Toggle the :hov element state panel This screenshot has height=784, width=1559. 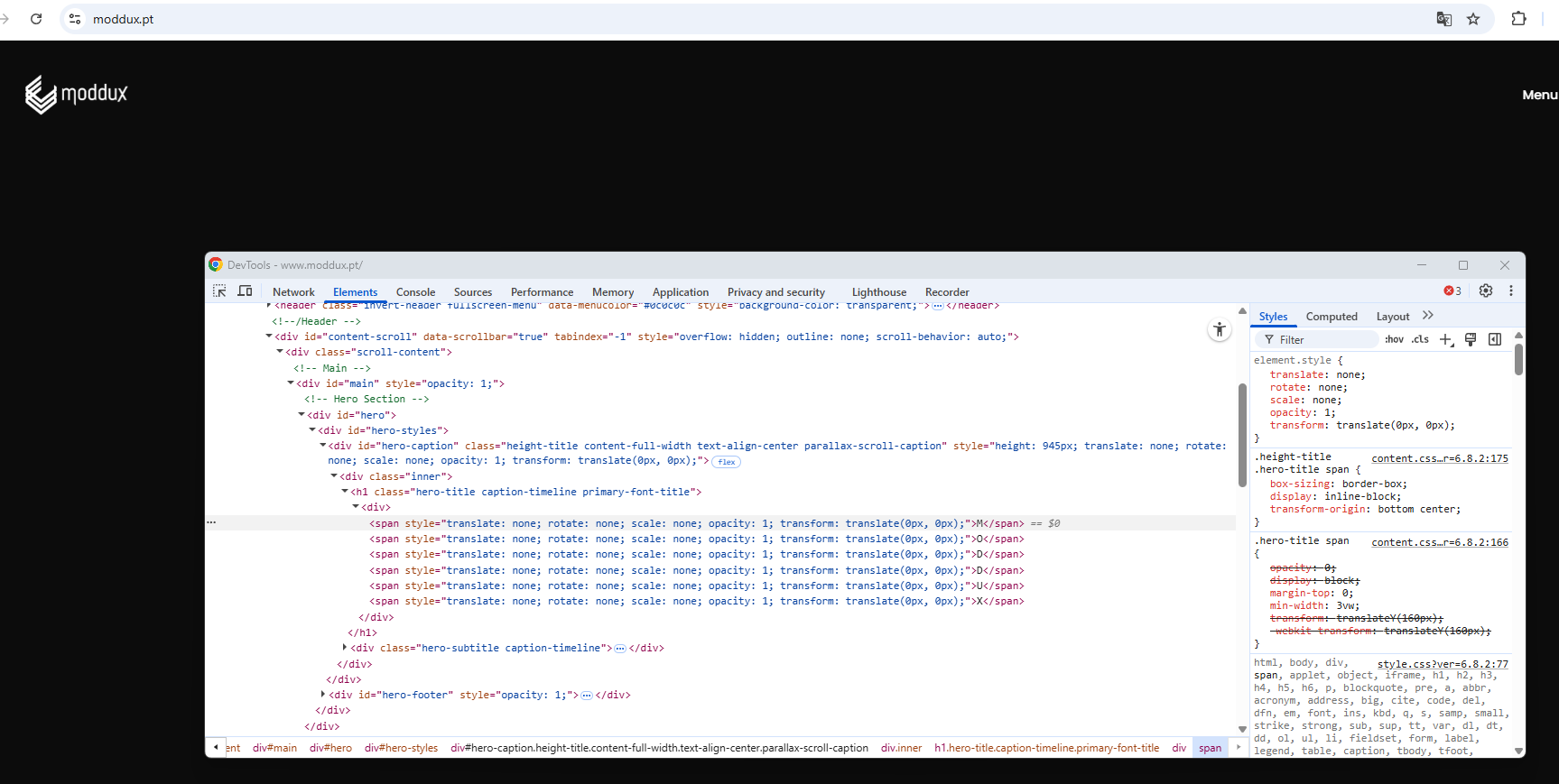coord(1395,339)
